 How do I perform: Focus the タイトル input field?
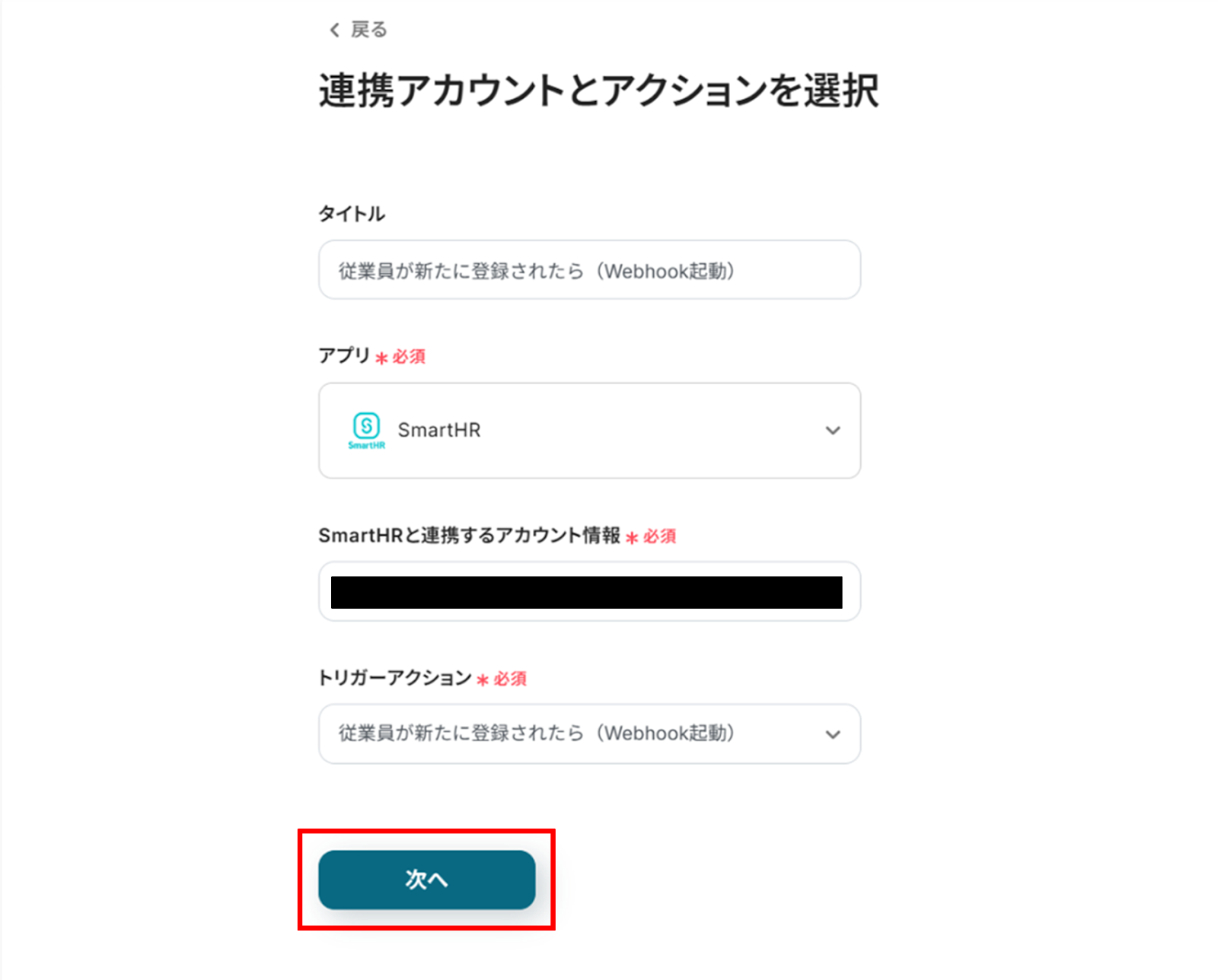pos(589,270)
